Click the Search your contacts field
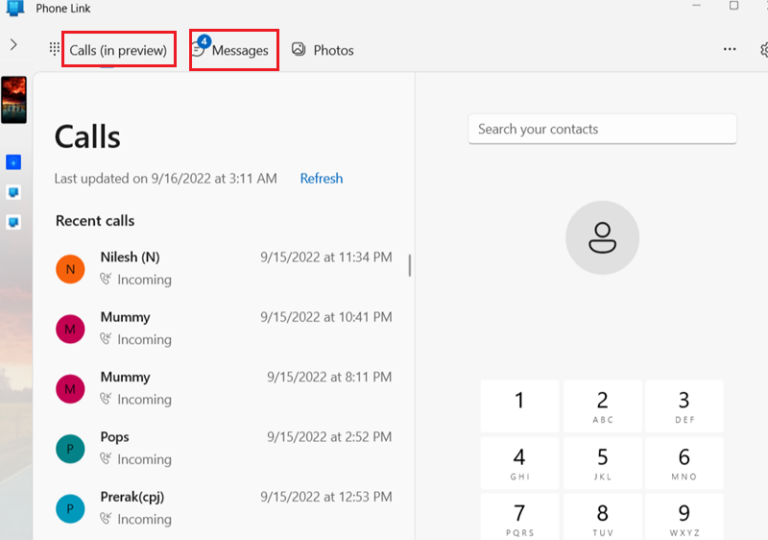 [x=602, y=129]
